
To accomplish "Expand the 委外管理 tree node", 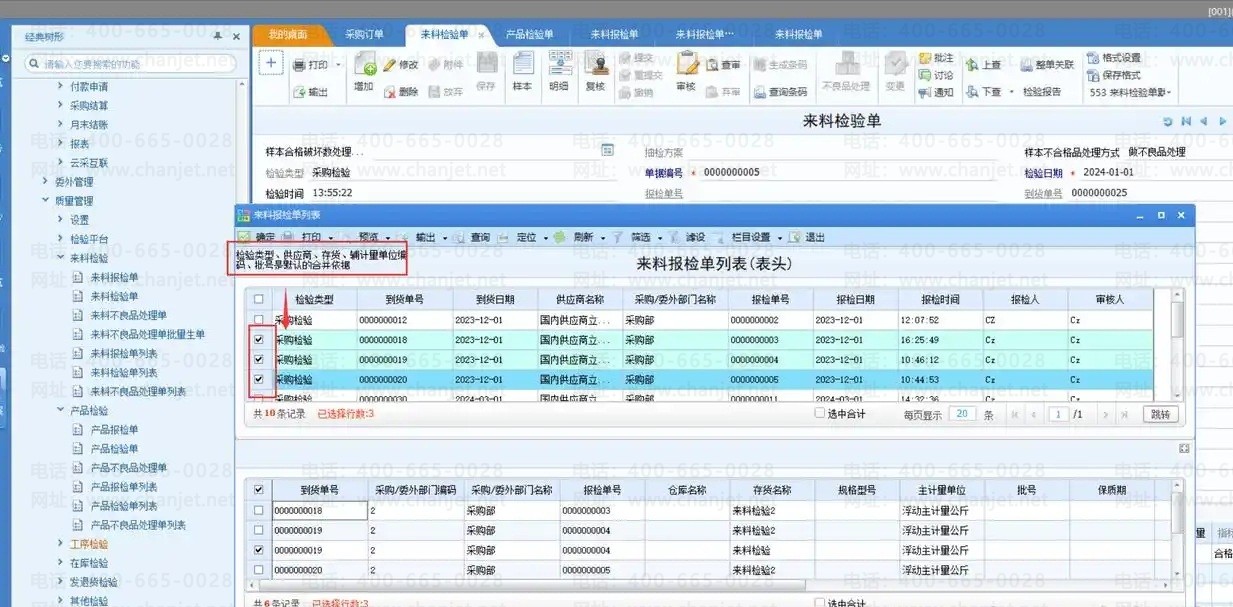I will [46, 182].
